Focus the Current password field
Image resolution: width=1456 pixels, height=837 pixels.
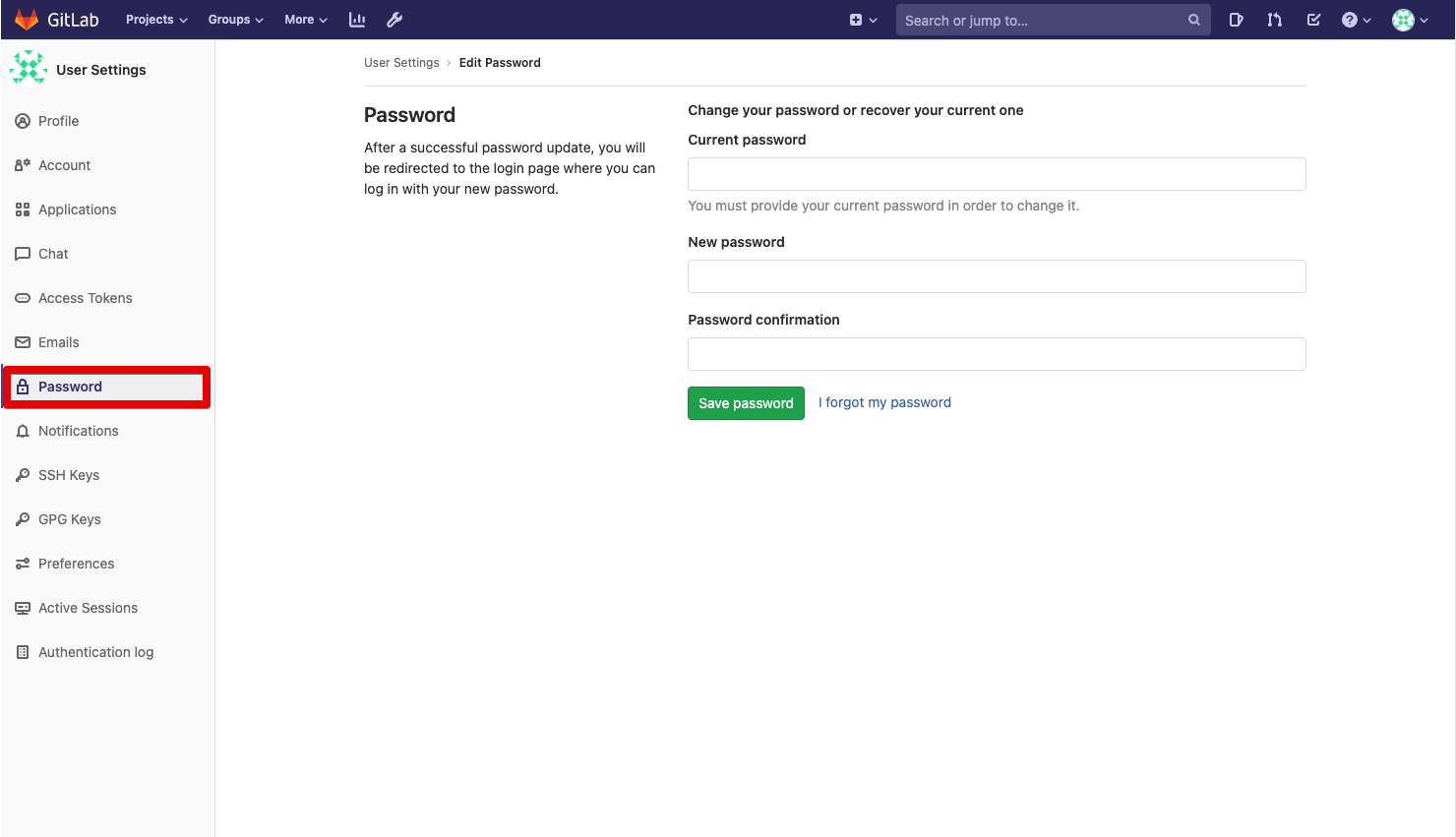pos(996,174)
